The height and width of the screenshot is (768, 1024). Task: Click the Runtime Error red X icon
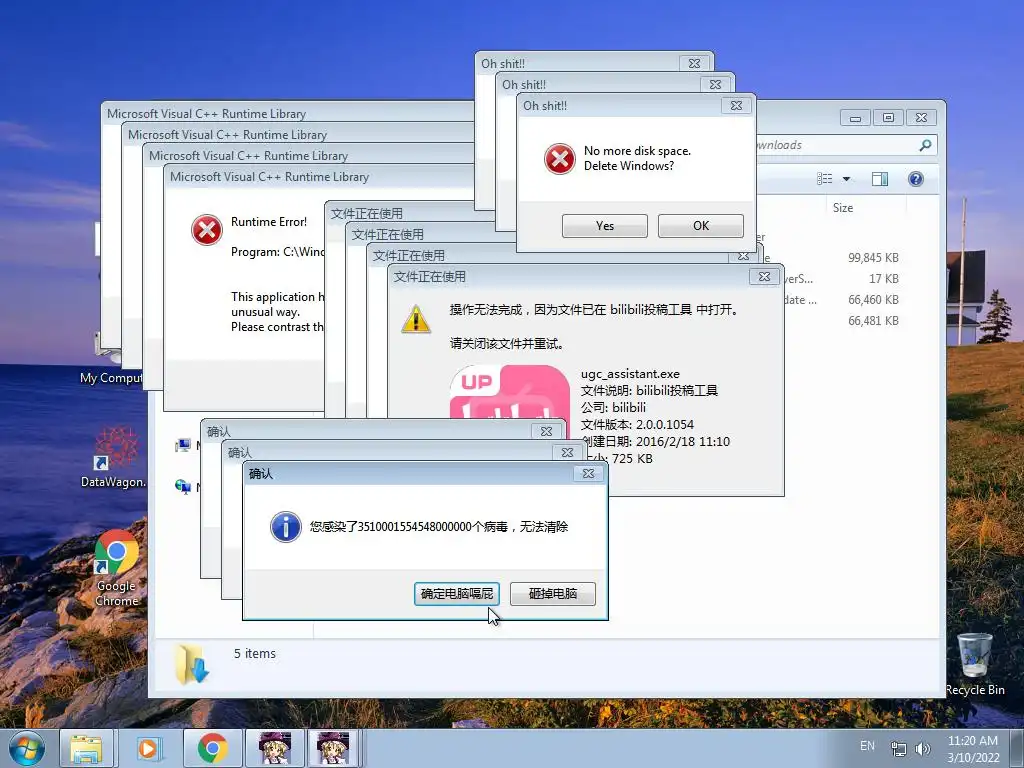pos(207,230)
